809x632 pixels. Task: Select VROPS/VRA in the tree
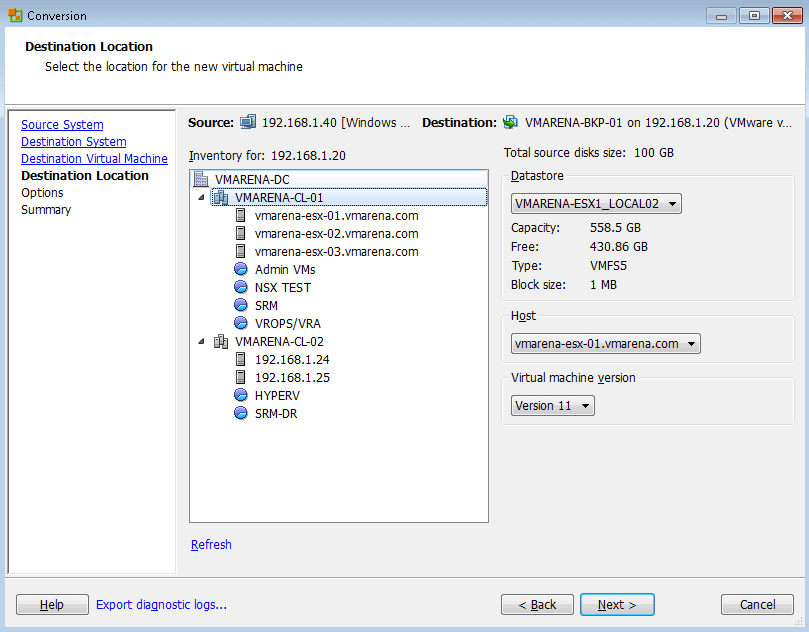coord(288,323)
